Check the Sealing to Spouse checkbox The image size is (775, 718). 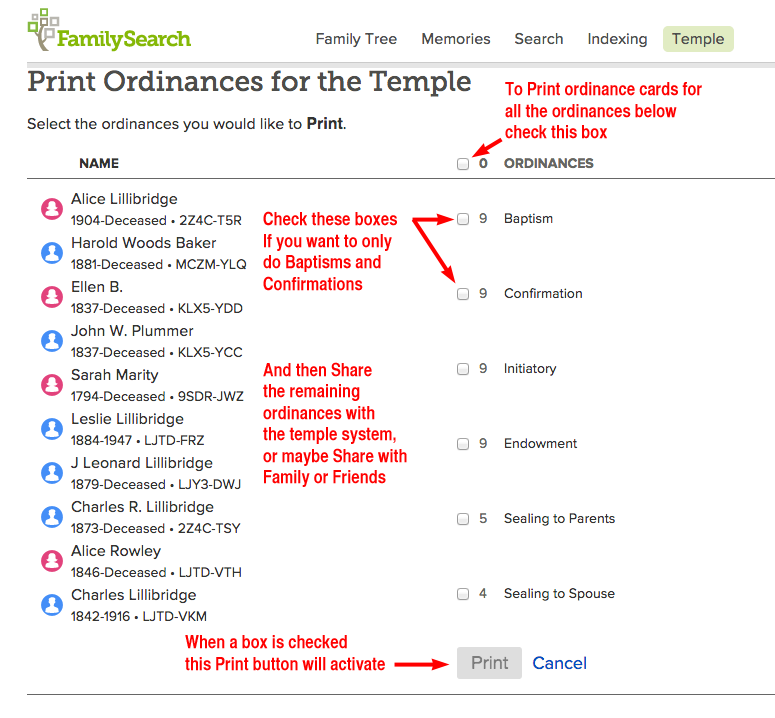(x=463, y=594)
